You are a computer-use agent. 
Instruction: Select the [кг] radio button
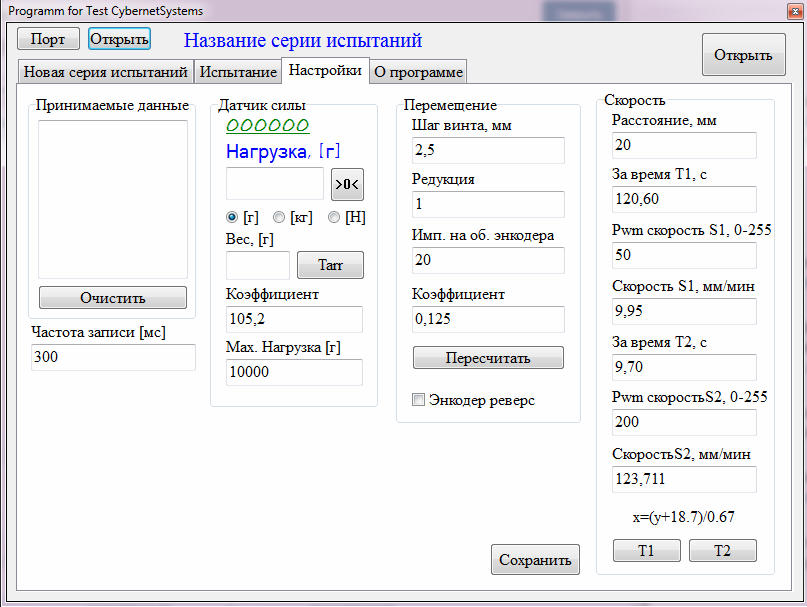coord(279,217)
